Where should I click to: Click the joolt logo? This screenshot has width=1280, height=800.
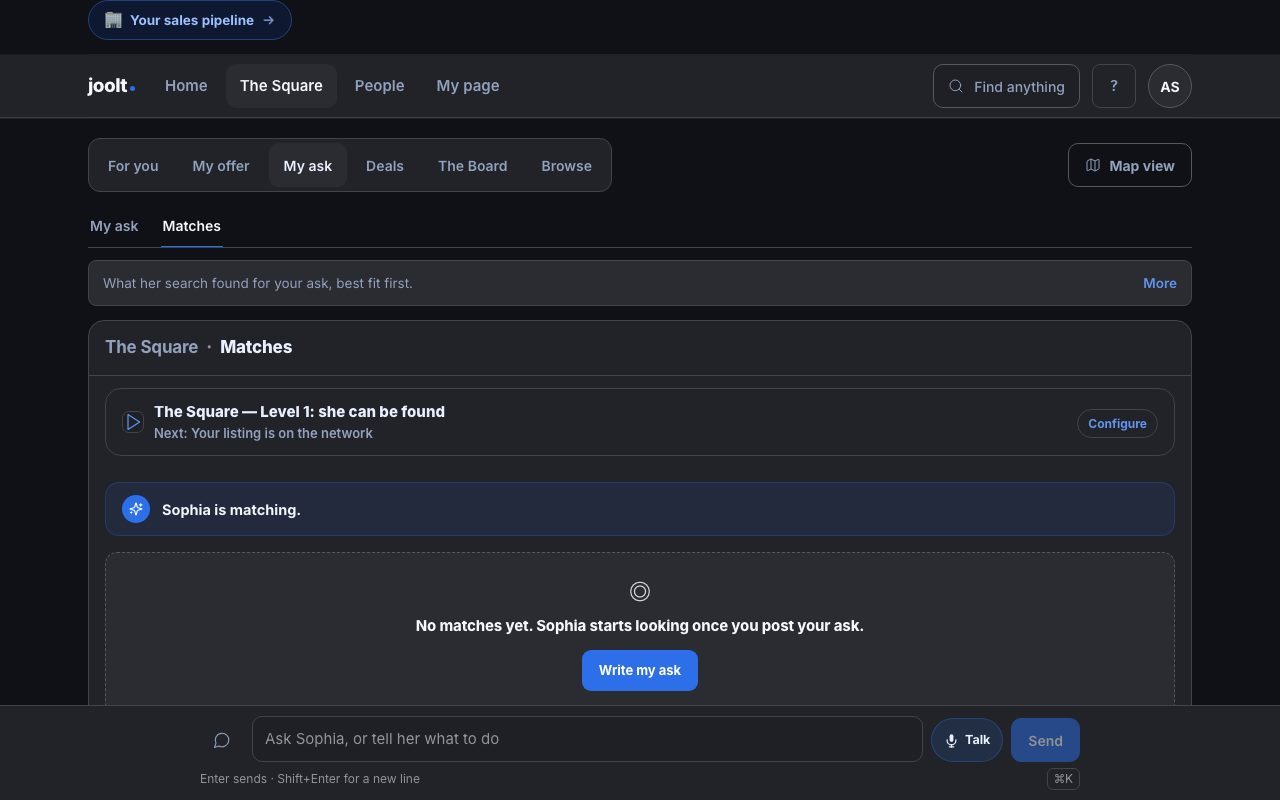point(111,86)
